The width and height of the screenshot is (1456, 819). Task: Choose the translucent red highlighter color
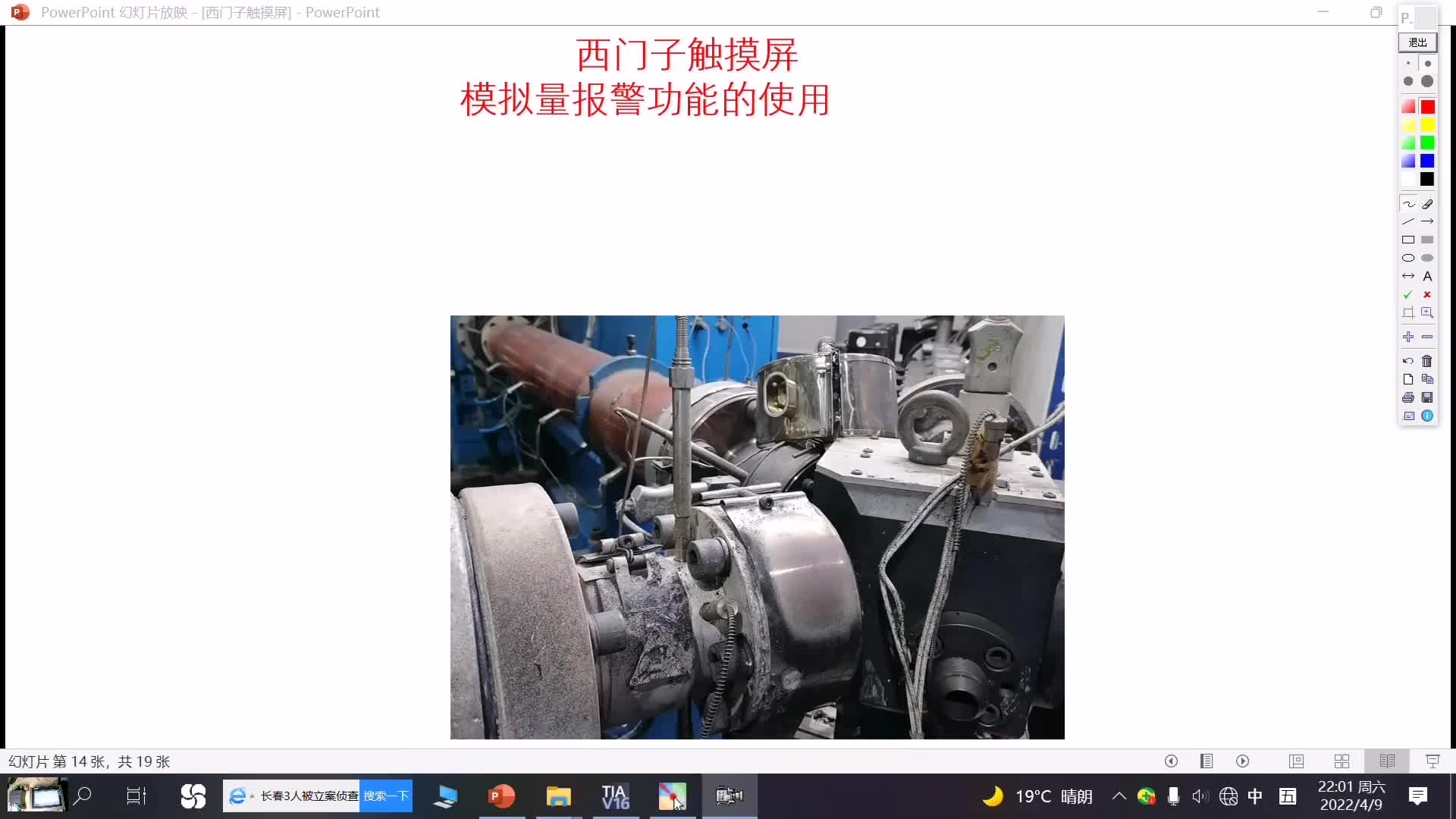1408,107
